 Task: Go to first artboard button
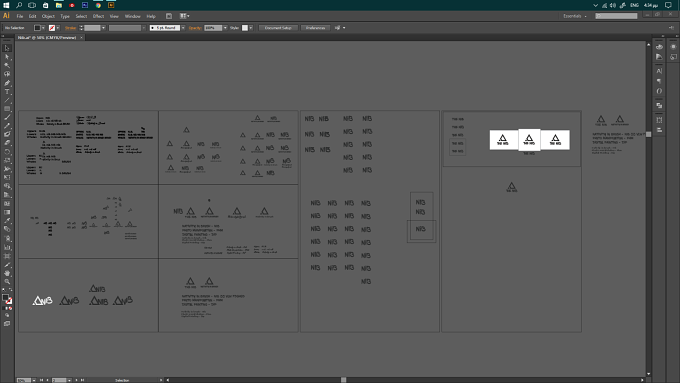pyautogui.click(x=41, y=380)
